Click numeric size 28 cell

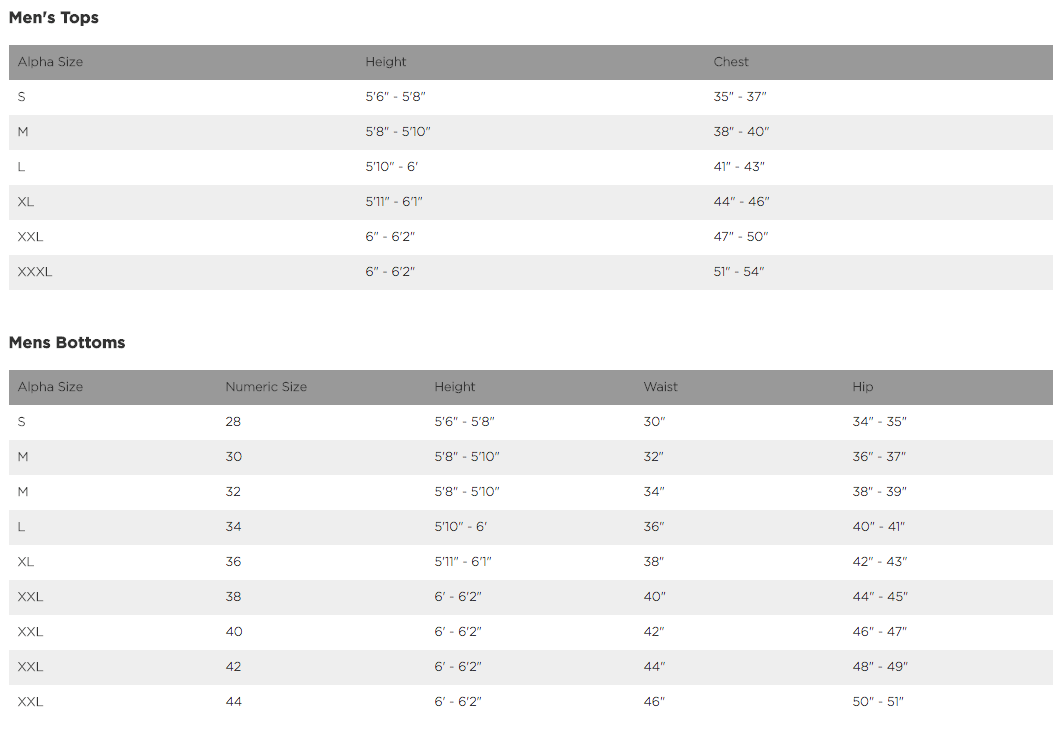tap(233, 422)
